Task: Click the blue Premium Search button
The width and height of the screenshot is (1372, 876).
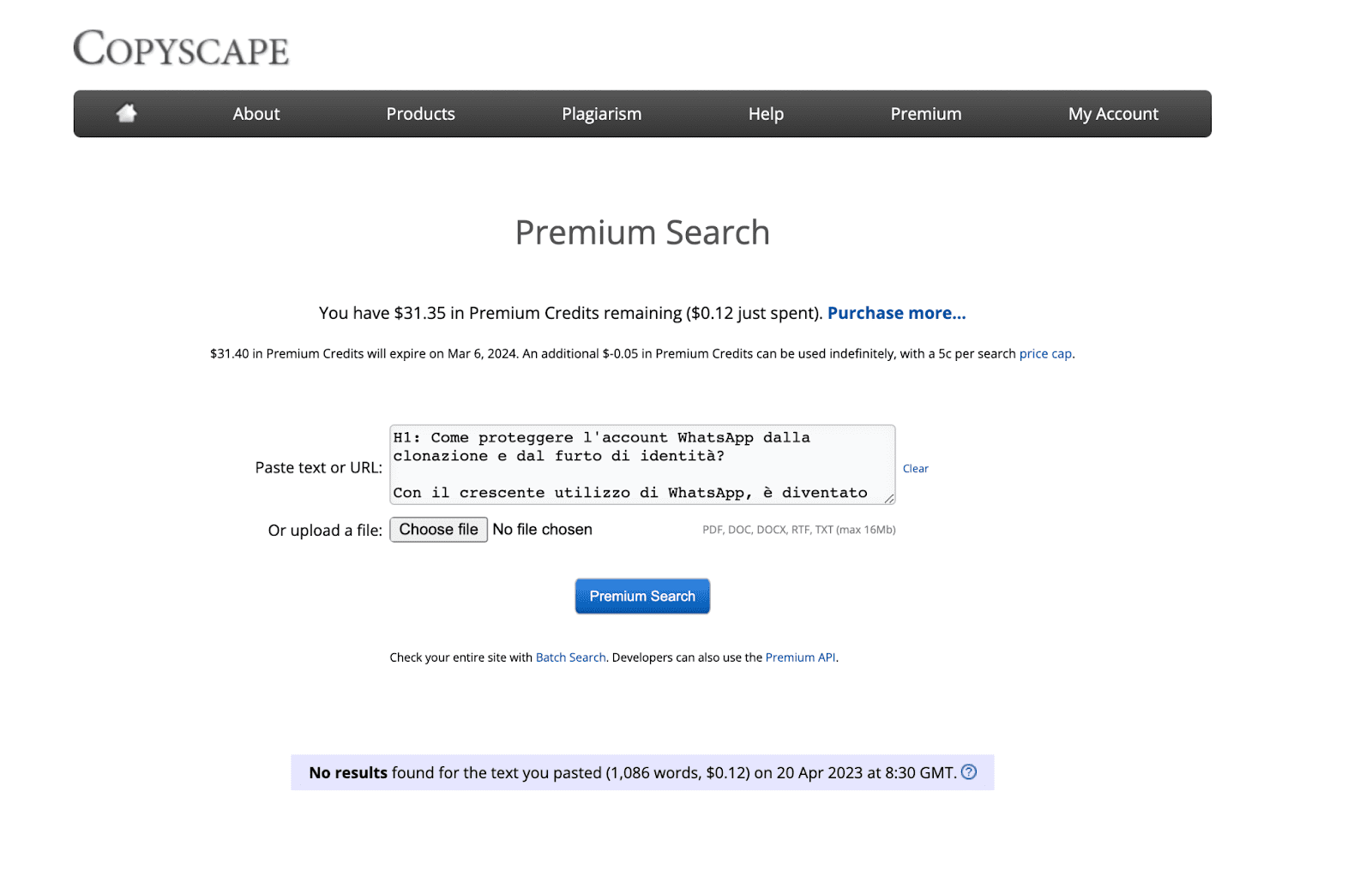Action: [x=642, y=597]
